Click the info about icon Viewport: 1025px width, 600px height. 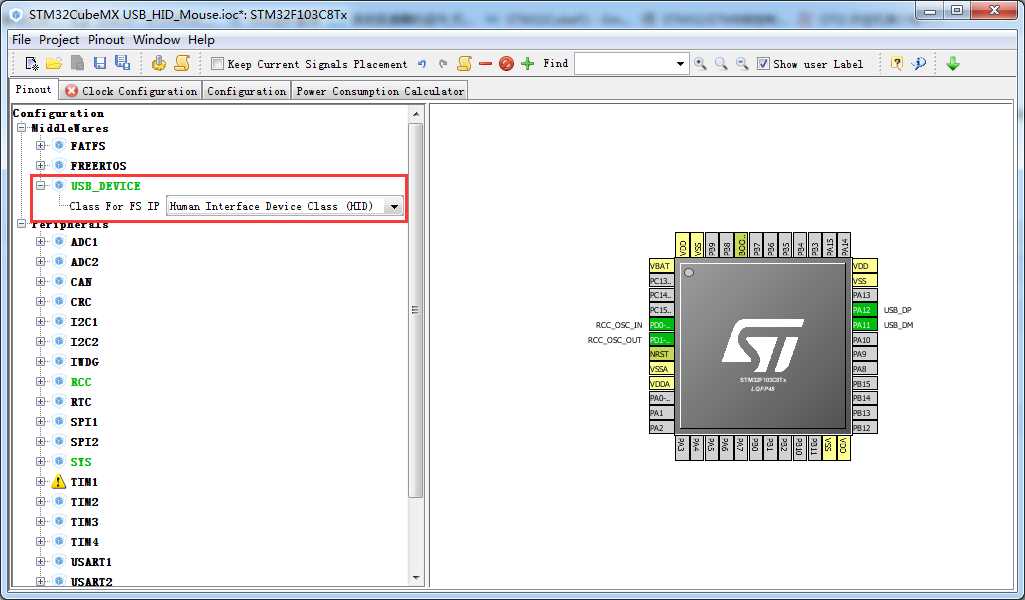pos(919,63)
